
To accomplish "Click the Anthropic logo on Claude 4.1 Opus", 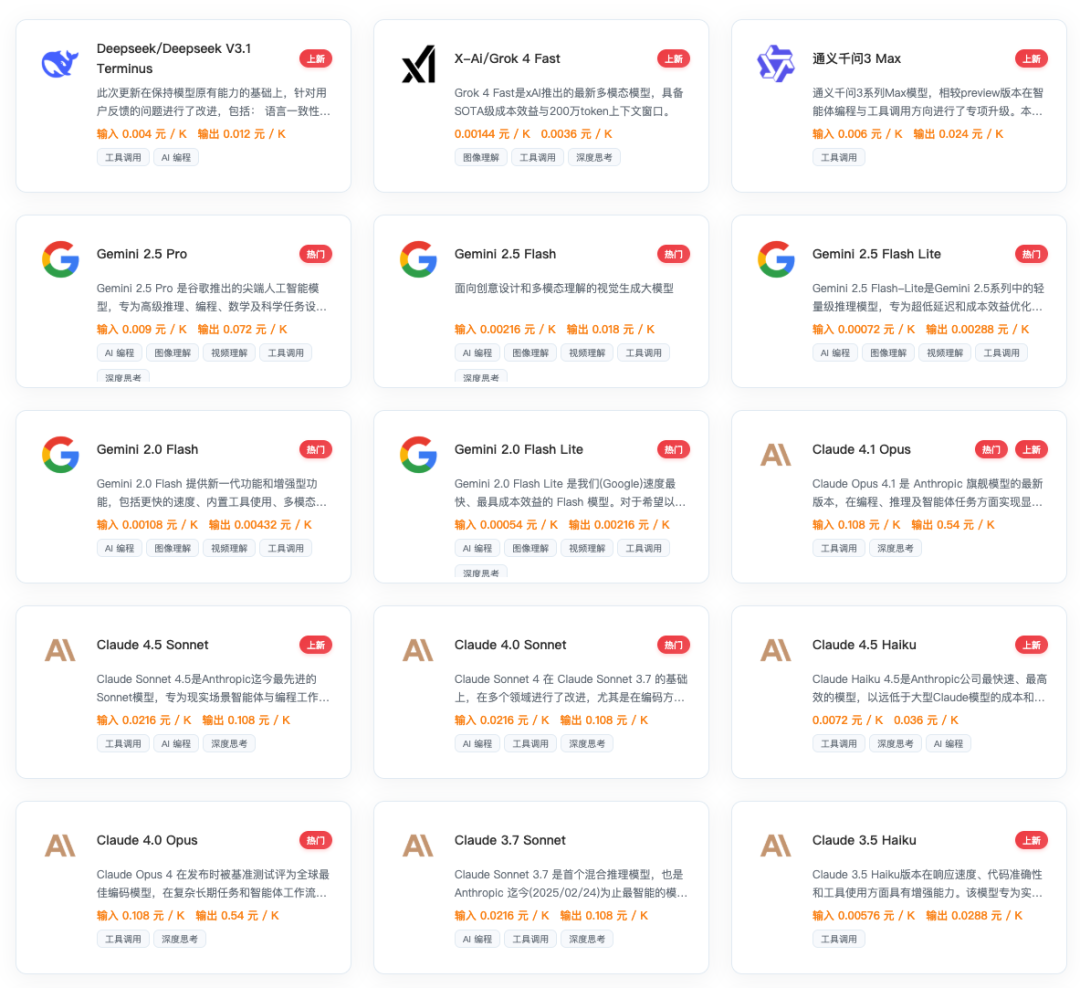I will tap(775, 455).
